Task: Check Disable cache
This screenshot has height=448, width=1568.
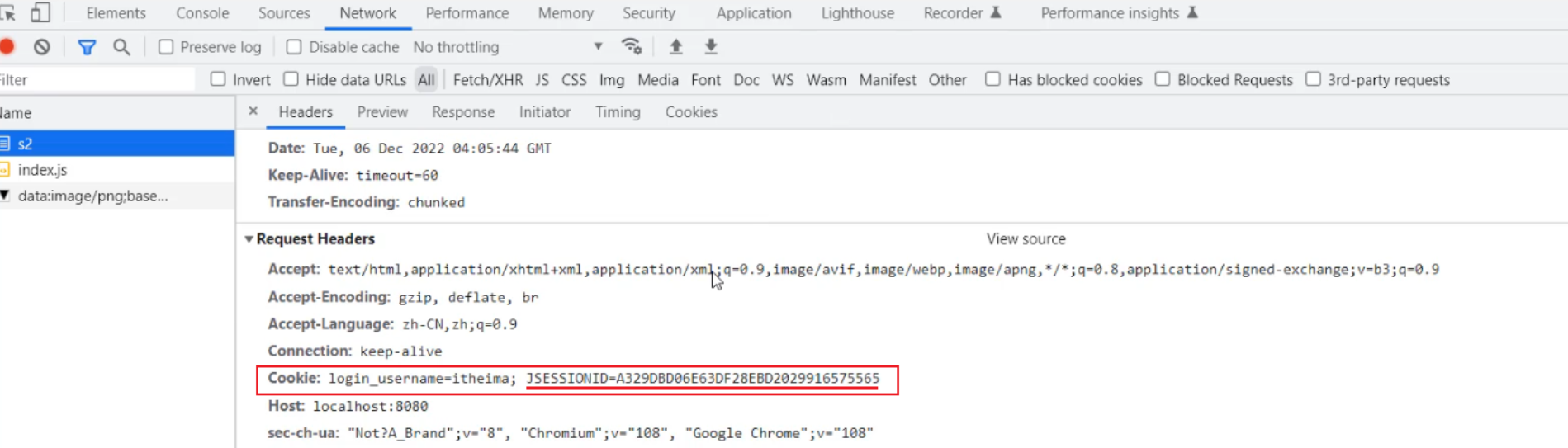Action: point(294,47)
